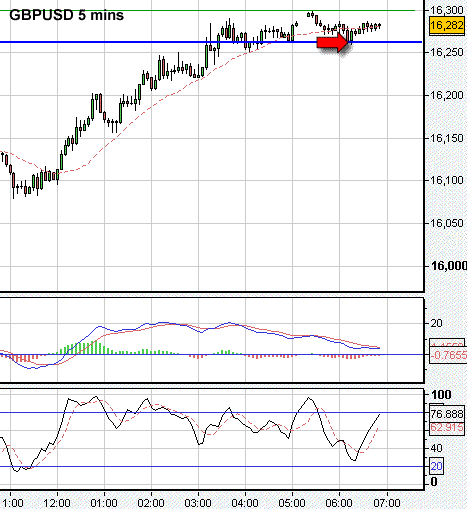
Task: Click the -0.7655 MACD value label
Action: coord(448,355)
